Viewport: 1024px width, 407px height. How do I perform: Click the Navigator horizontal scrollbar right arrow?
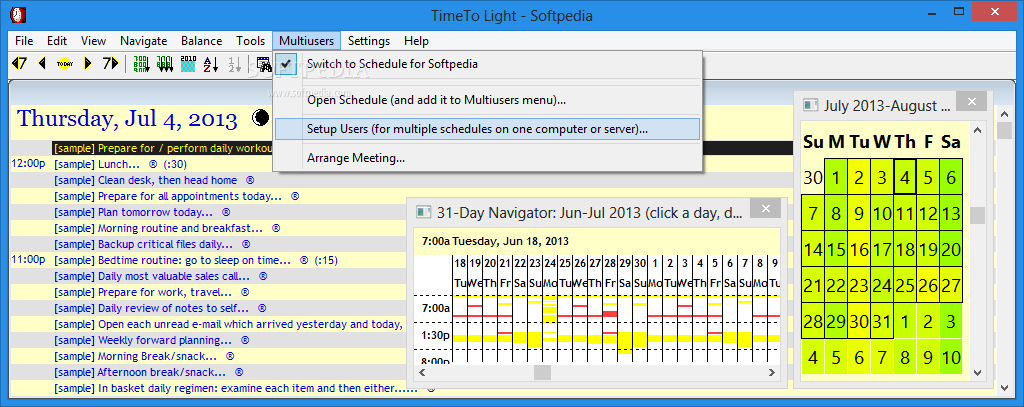tap(773, 372)
